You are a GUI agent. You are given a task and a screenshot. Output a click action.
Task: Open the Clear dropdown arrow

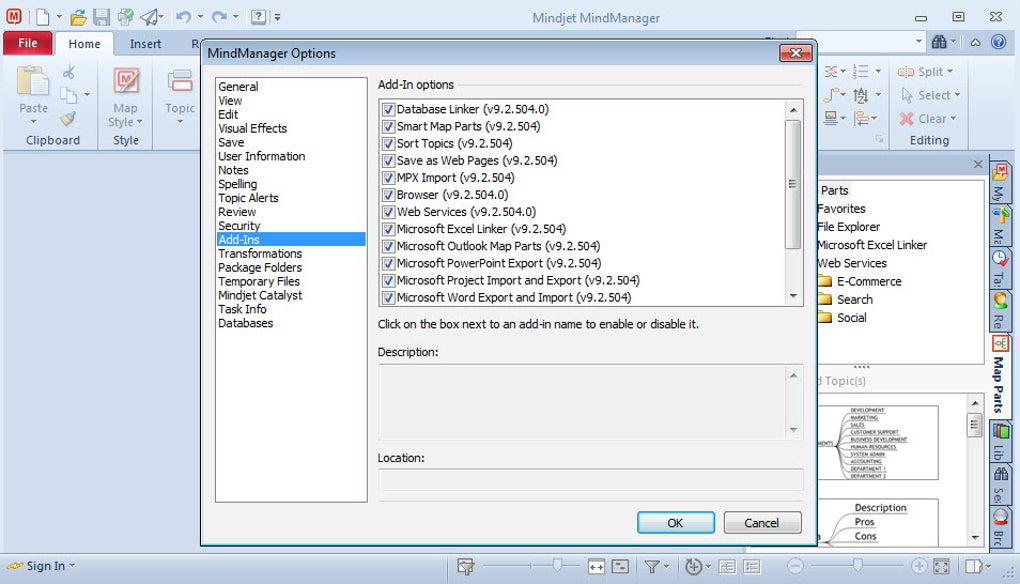coord(953,118)
